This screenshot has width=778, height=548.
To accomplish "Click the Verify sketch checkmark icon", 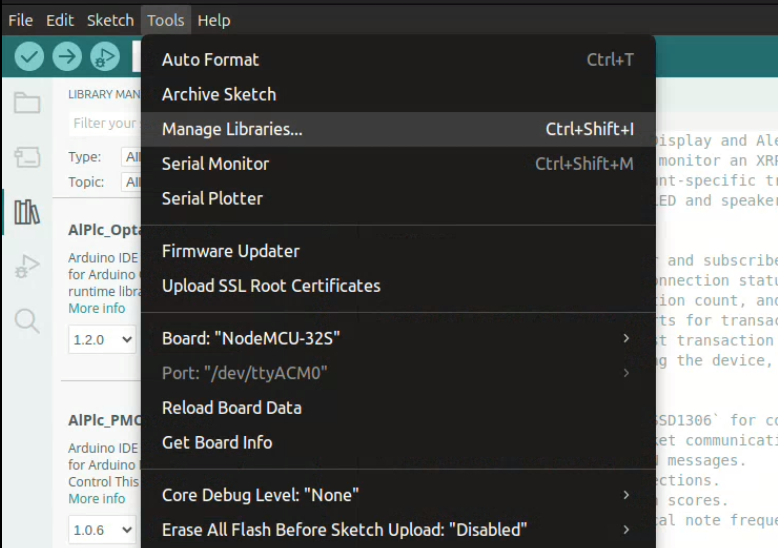I will tap(29, 57).
